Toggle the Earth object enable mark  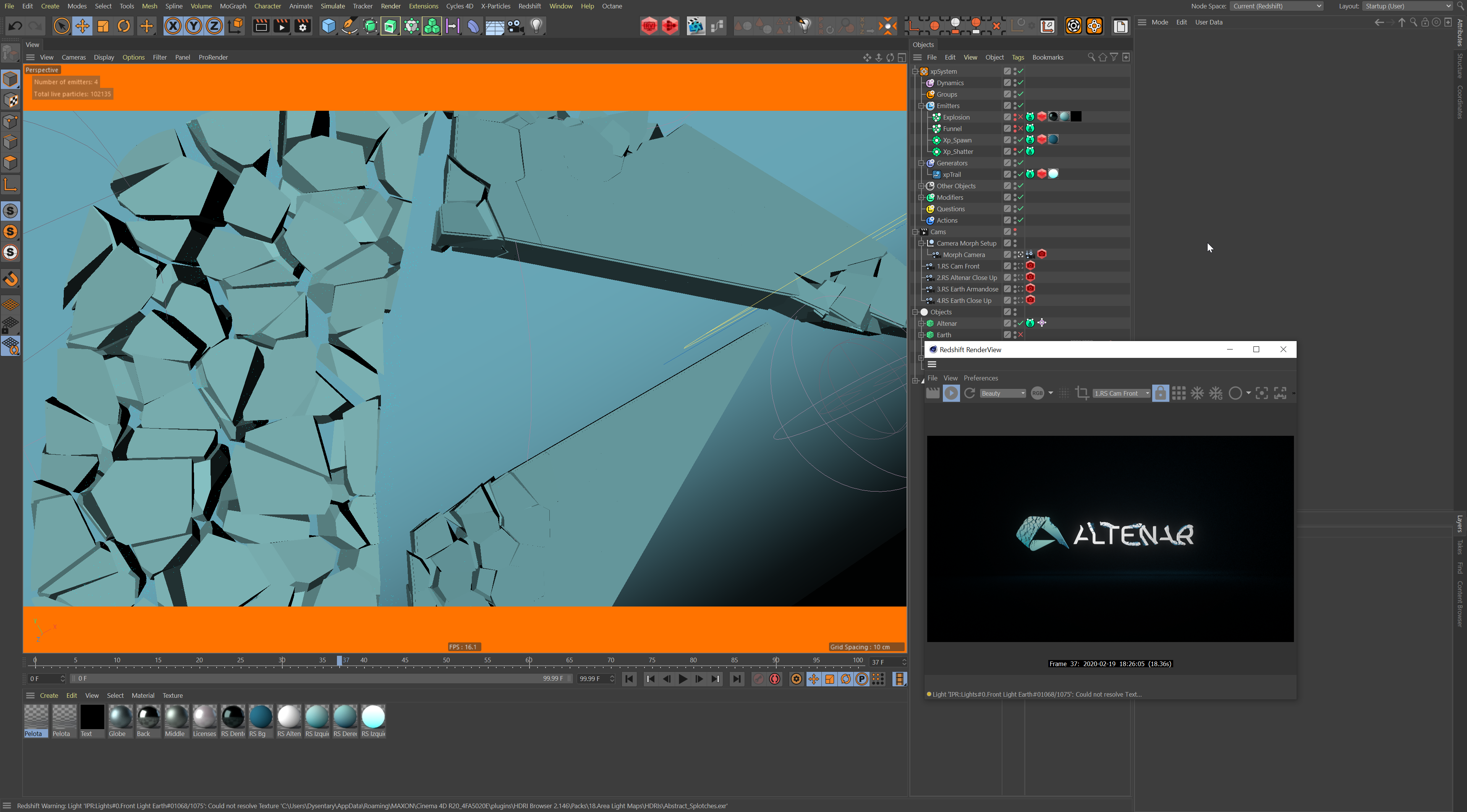tap(1020, 335)
